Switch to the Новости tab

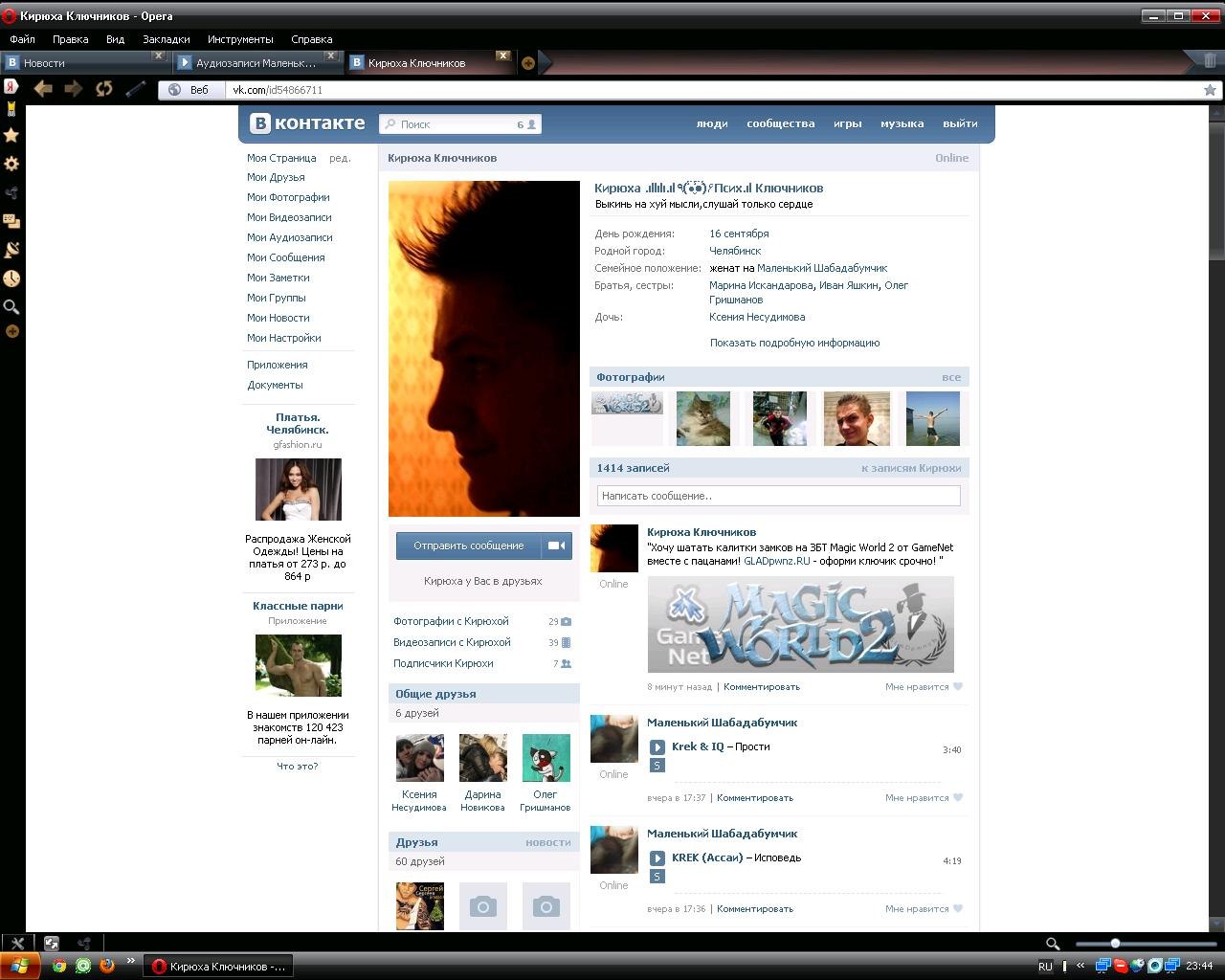[x=77, y=63]
